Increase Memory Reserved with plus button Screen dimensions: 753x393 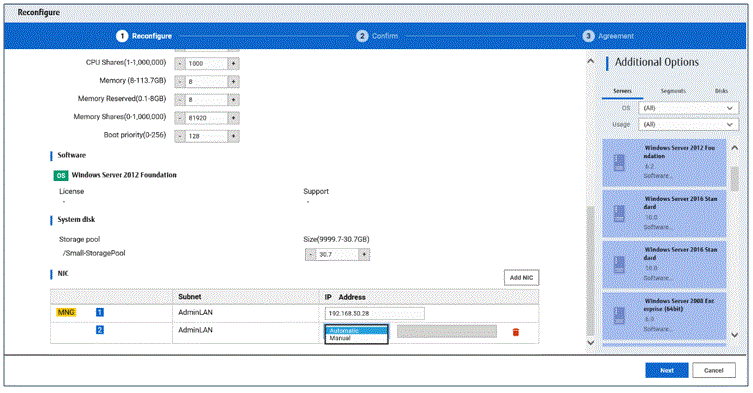click(x=233, y=100)
